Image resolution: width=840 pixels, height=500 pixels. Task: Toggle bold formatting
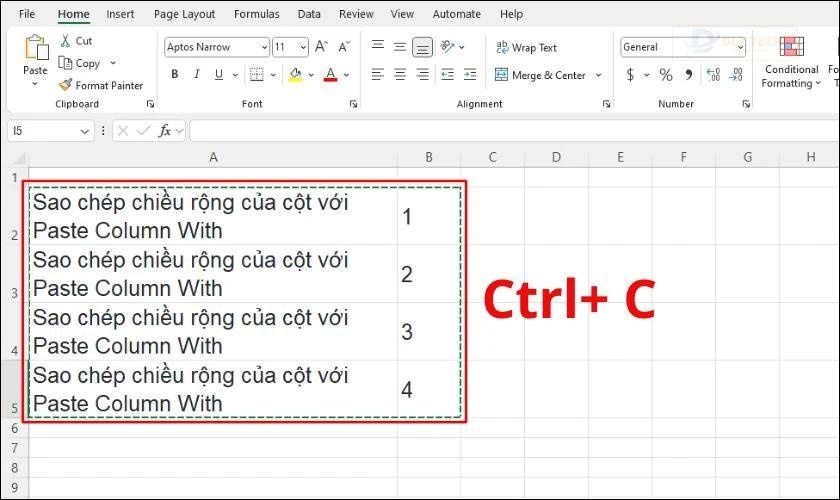pyautogui.click(x=175, y=74)
